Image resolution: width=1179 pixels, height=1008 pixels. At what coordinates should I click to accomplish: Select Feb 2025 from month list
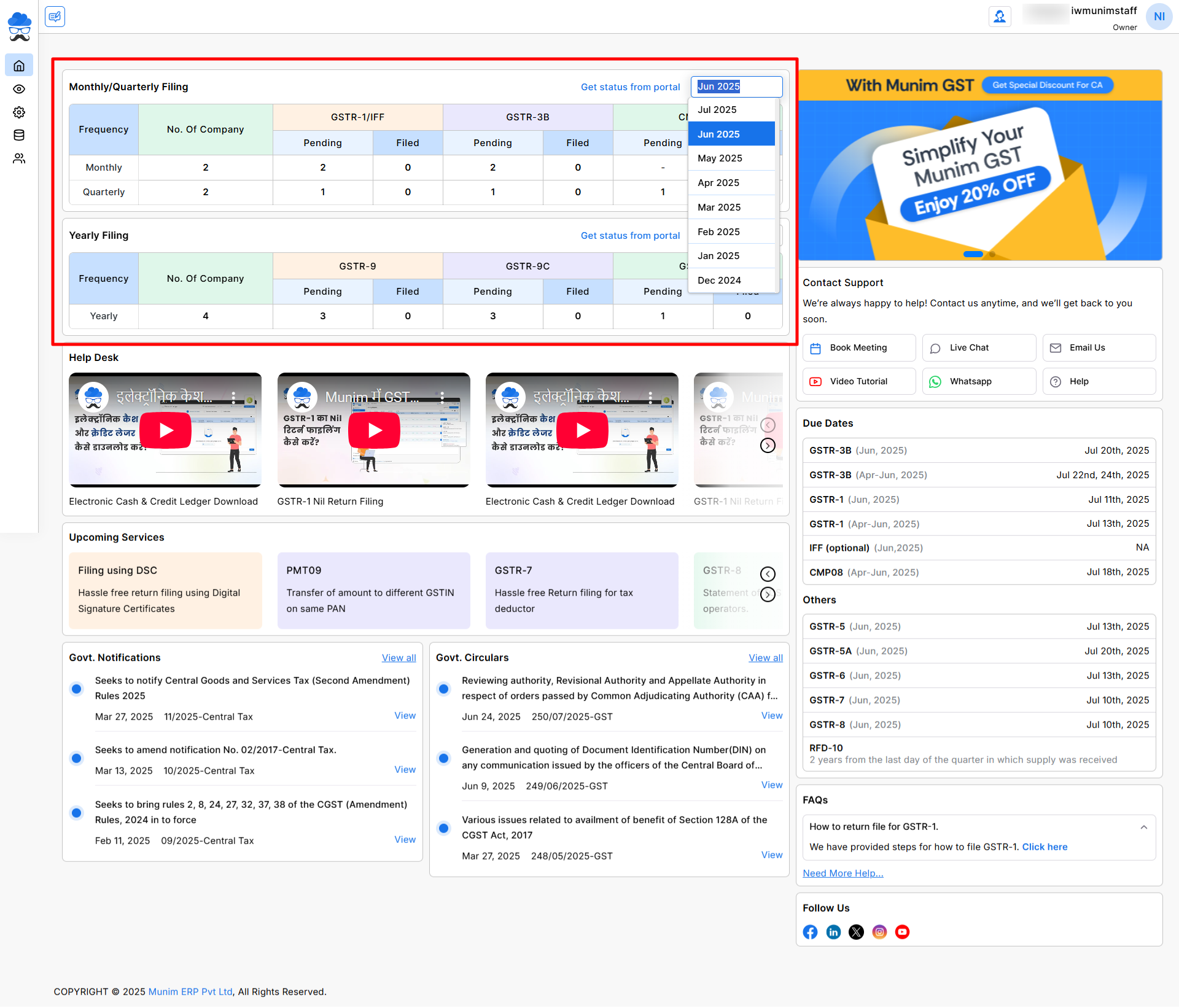pyautogui.click(x=731, y=231)
